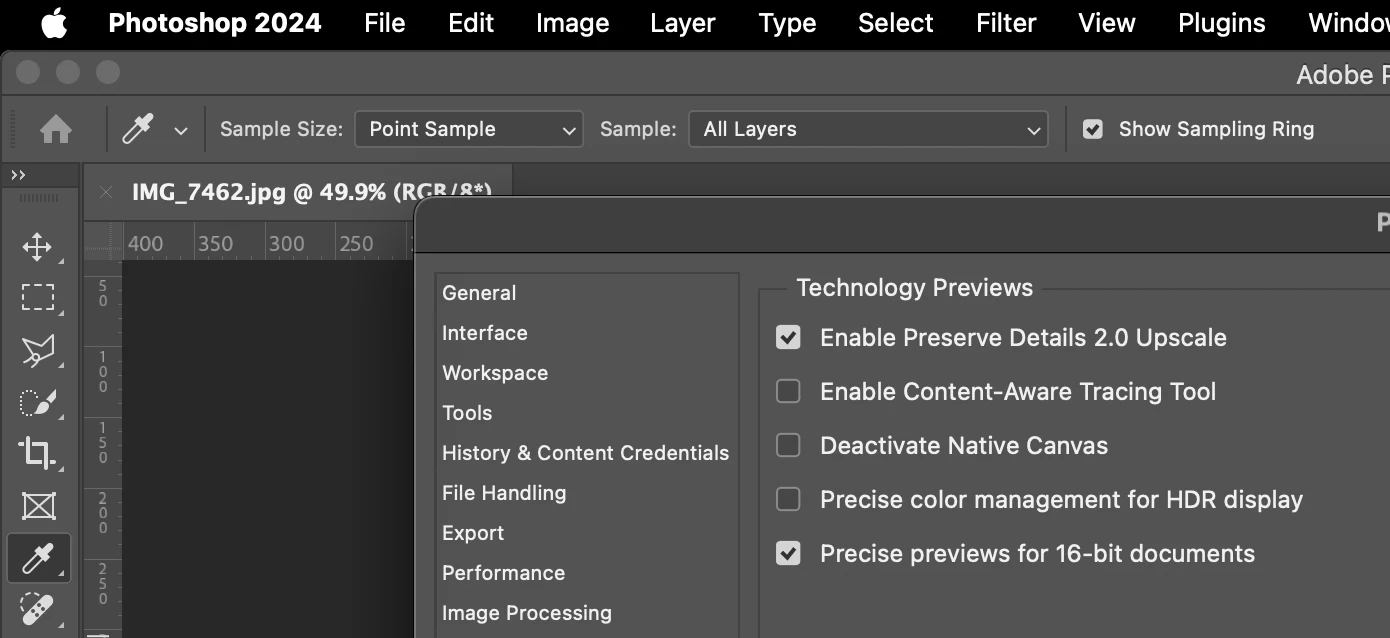Select the Polygonal Lasso tool
The image size is (1390, 638).
(x=38, y=350)
